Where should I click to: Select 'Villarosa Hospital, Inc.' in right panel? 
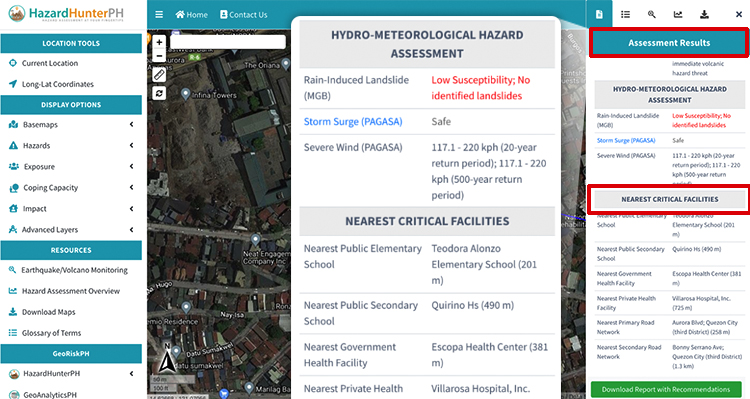[701, 299]
